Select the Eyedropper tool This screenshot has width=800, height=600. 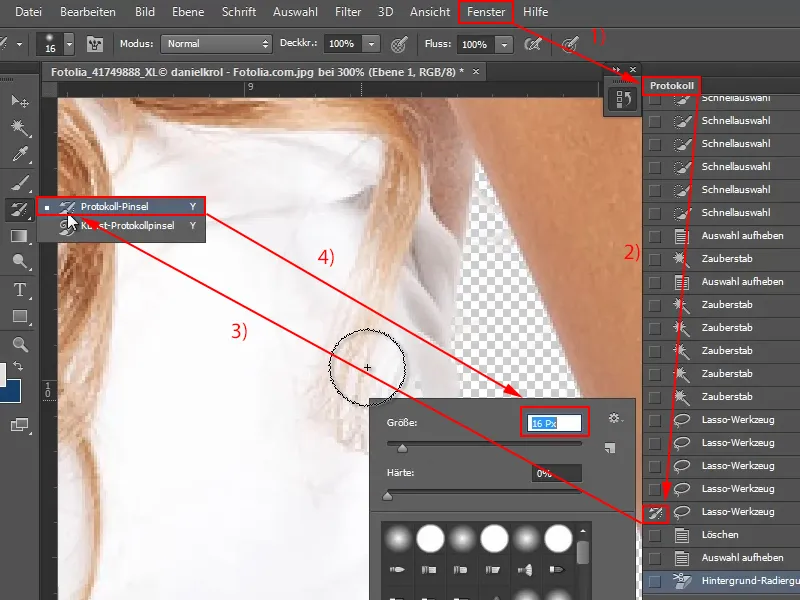(19, 155)
